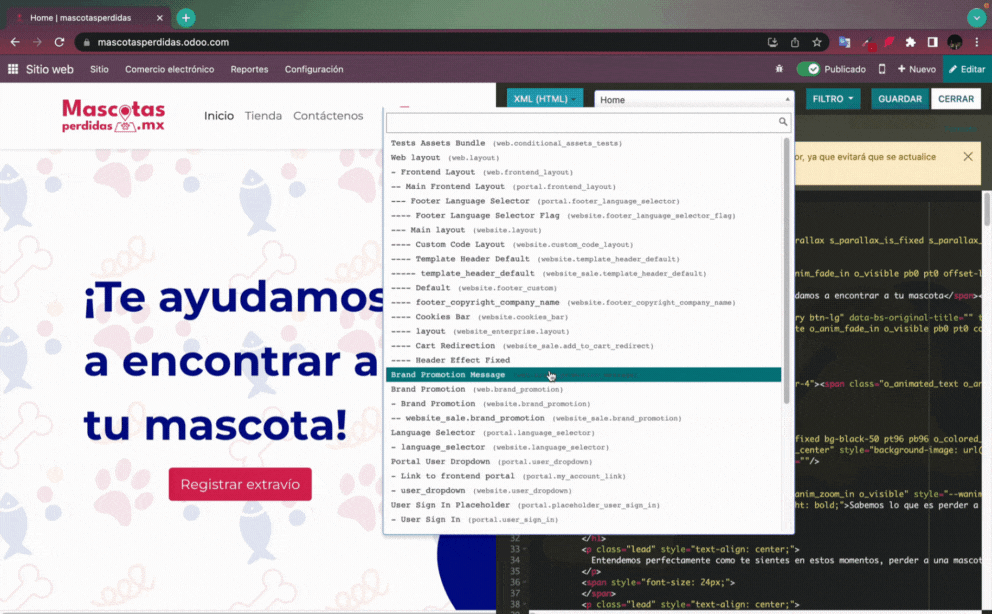Toggle the browser side panel
The image size is (992, 614).
pyautogui.click(x=933, y=42)
